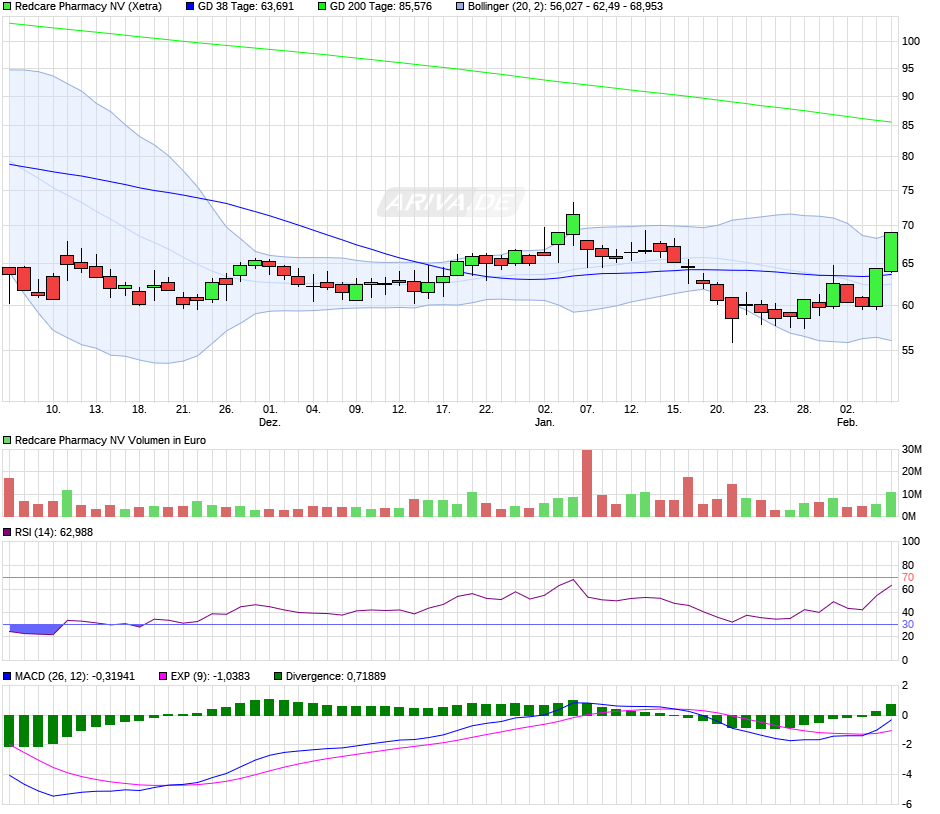Click the '02. Jan.' date axis label

(x=544, y=415)
